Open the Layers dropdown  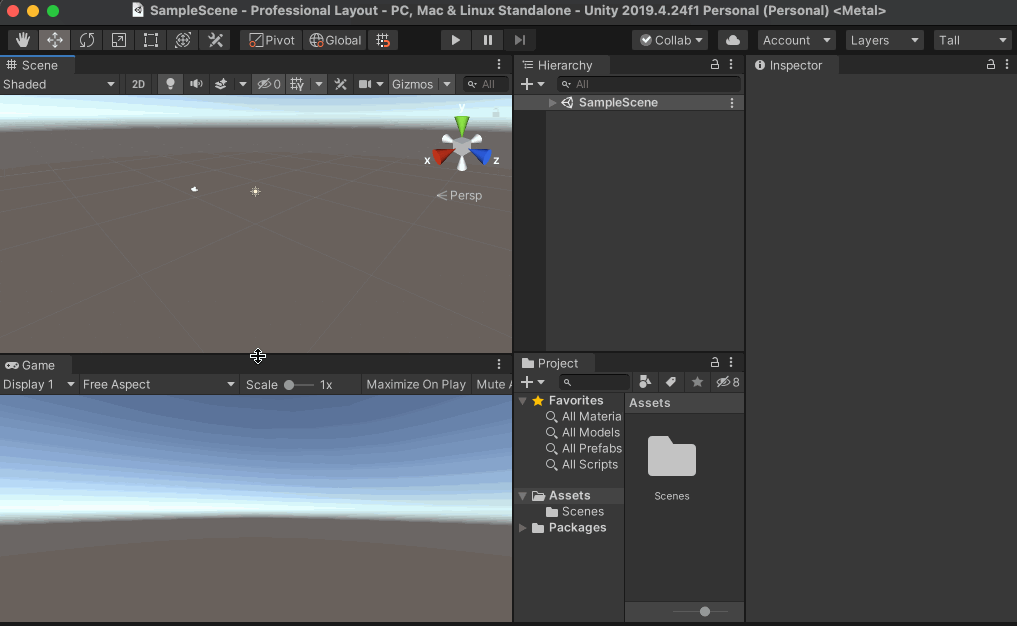tap(885, 40)
